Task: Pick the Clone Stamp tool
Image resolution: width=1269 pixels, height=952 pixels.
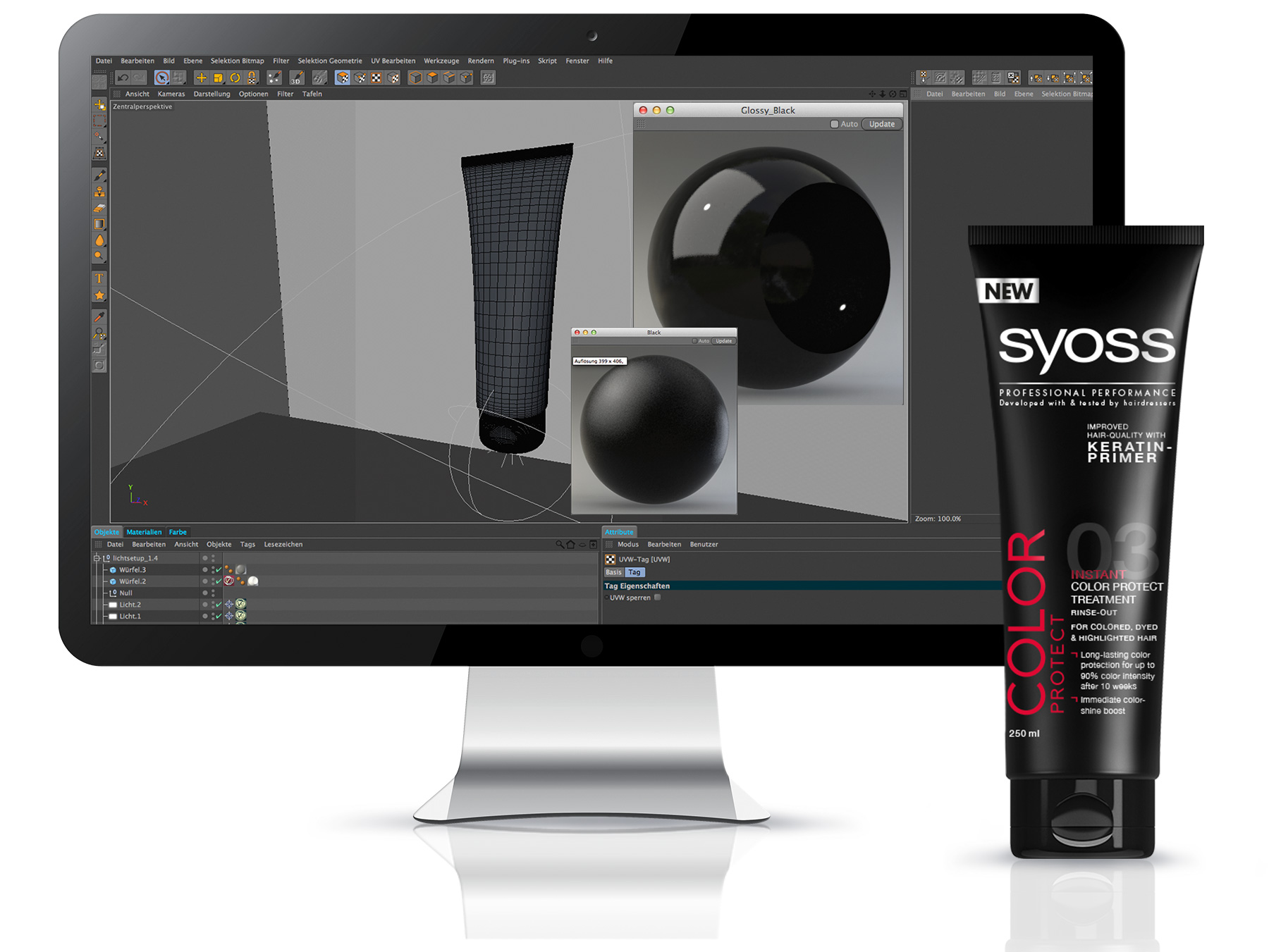Action: (99, 192)
